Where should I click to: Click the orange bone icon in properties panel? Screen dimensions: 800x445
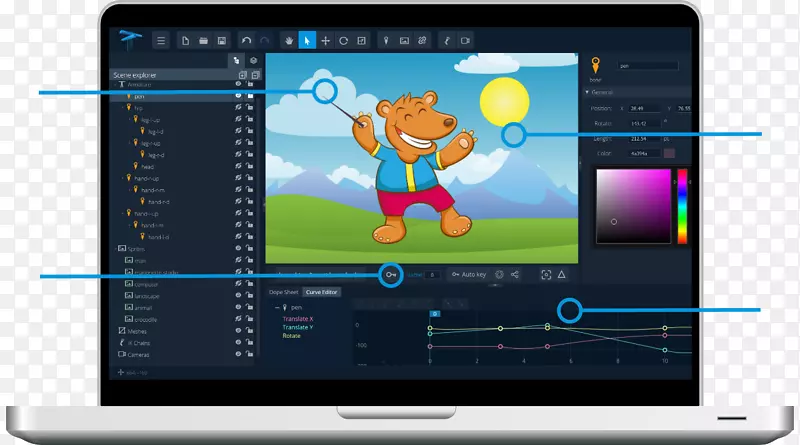(595, 66)
